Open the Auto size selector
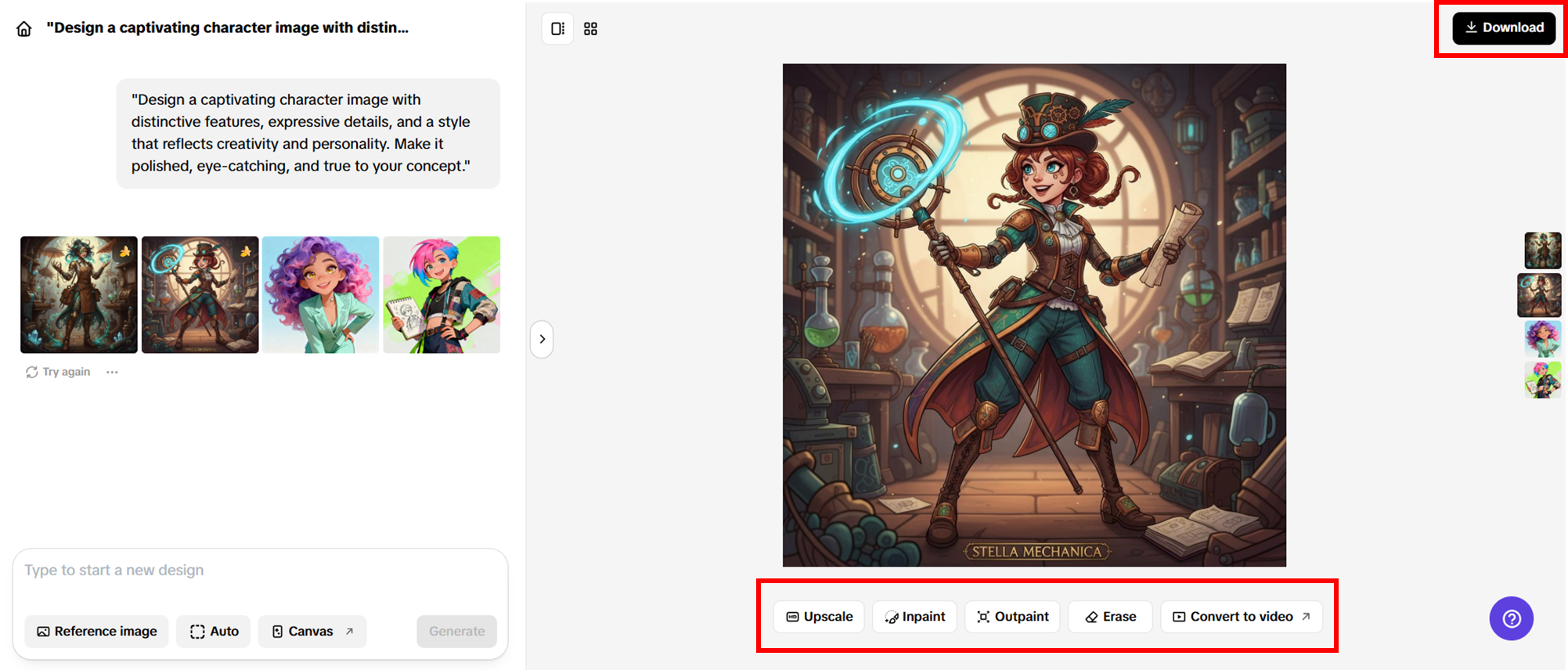Screen dimensions: 1568x670 [x=214, y=632]
